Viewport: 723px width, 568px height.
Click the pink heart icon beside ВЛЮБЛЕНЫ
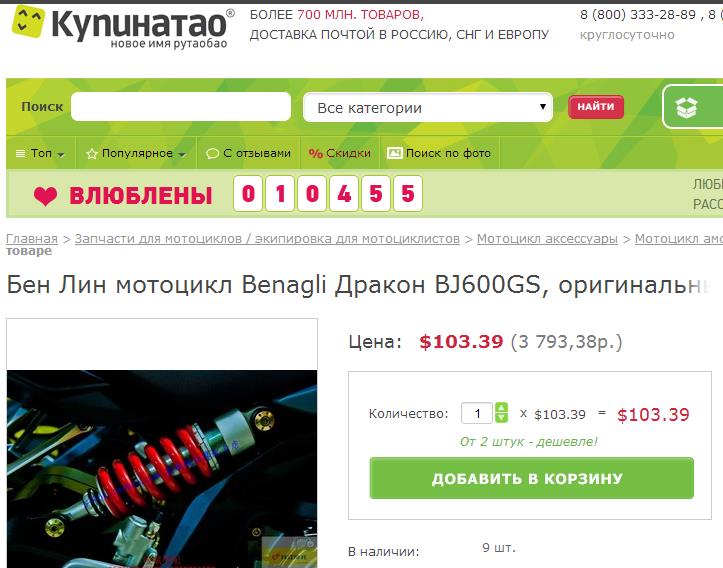45,196
